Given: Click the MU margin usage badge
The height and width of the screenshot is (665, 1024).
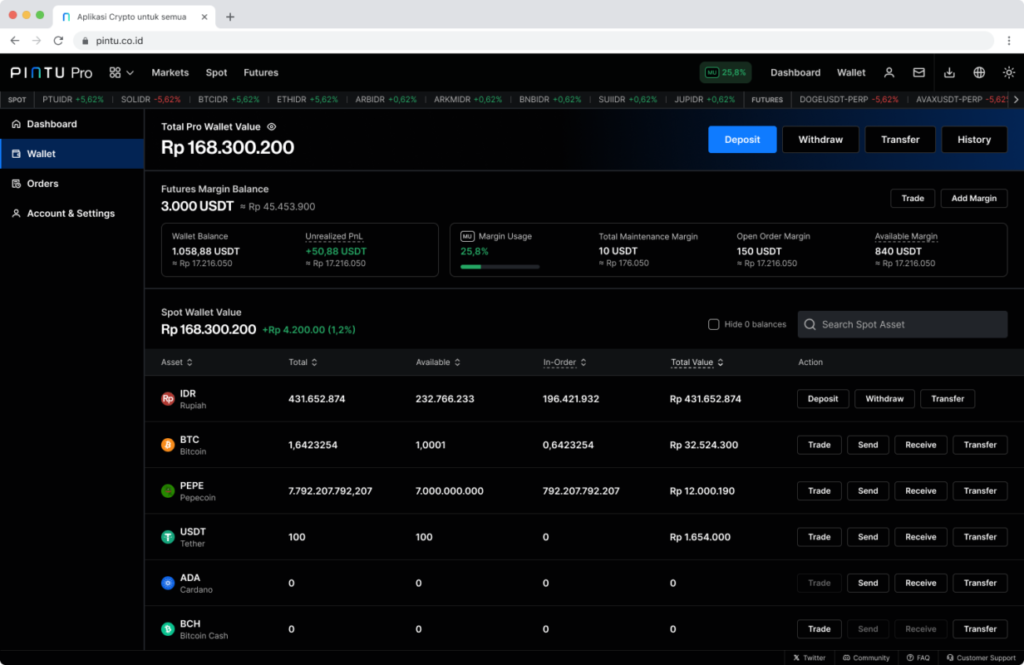Looking at the screenshot, I should [x=726, y=73].
